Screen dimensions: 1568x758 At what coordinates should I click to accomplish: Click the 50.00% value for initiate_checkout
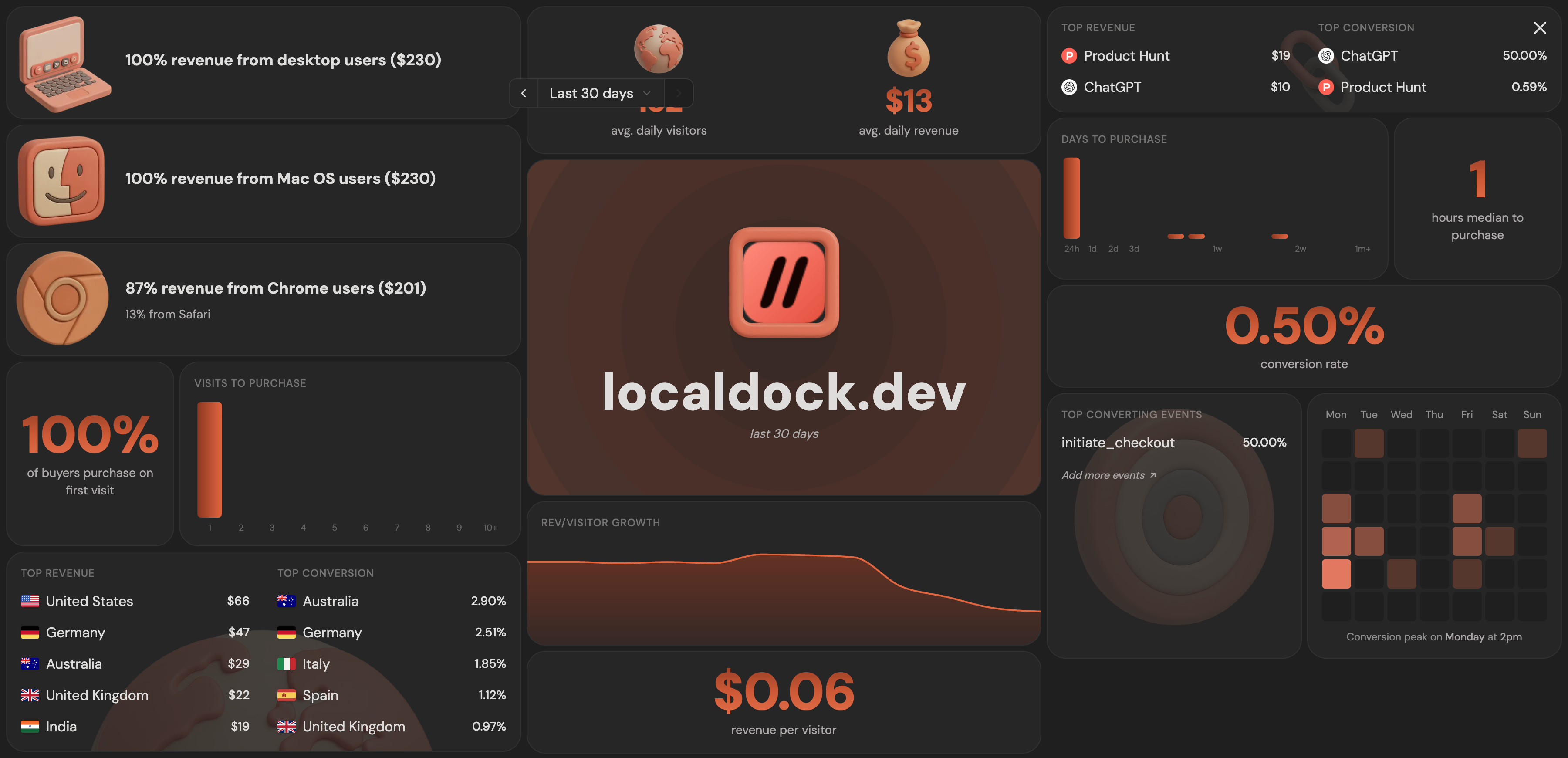click(1264, 443)
